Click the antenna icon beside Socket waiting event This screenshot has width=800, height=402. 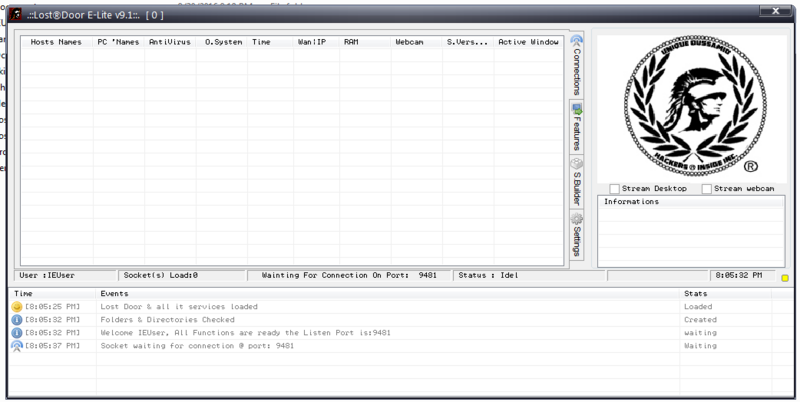pyautogui.click(x=17, y=346)
